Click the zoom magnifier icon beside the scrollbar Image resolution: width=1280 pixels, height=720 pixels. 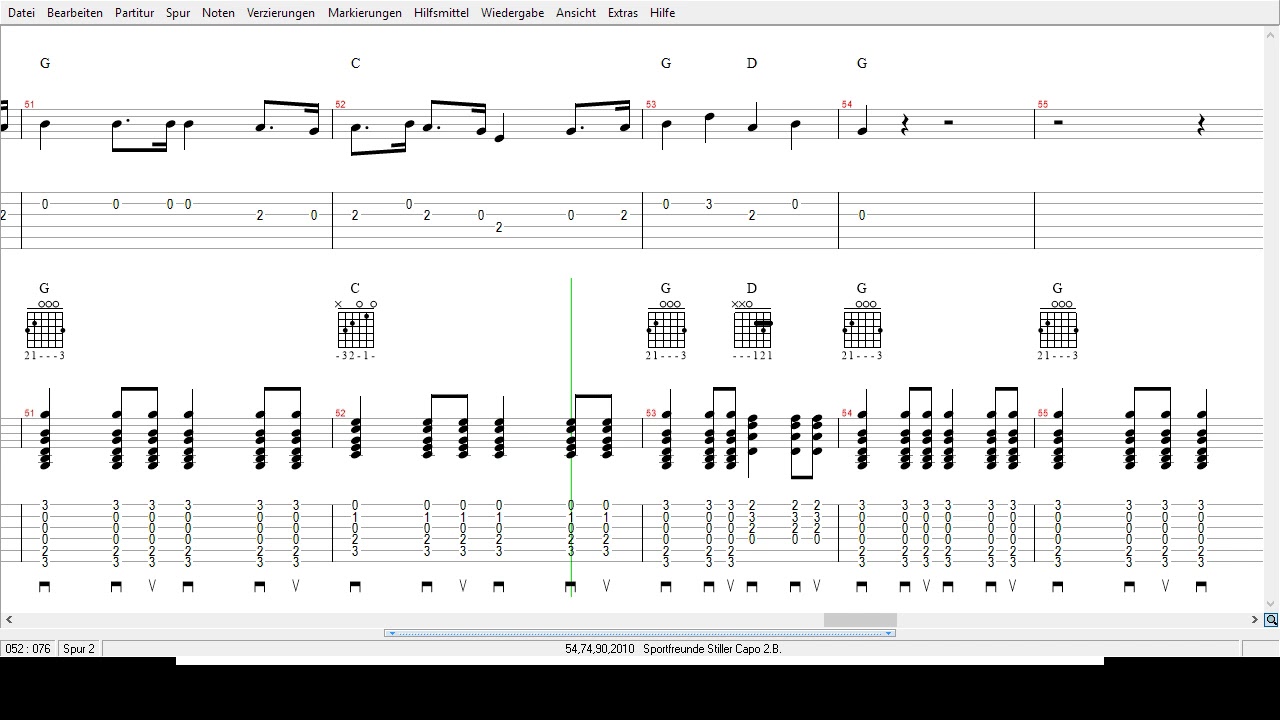click(x=1271, y=620)
